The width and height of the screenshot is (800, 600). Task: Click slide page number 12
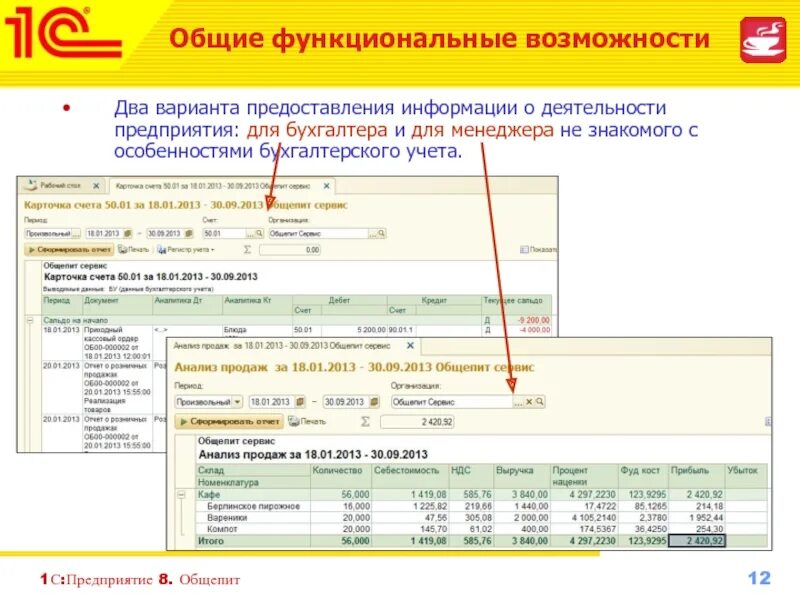pos(759,578)
